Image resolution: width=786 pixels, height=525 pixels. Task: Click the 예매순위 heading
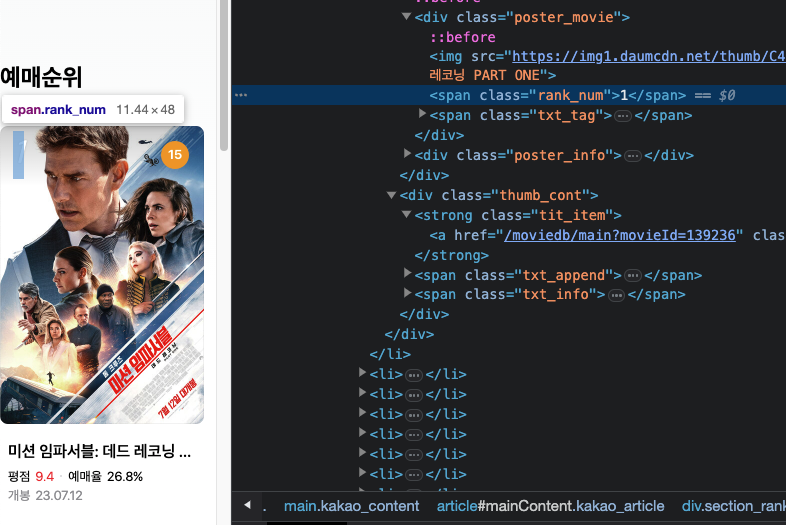tap(41, 77)
